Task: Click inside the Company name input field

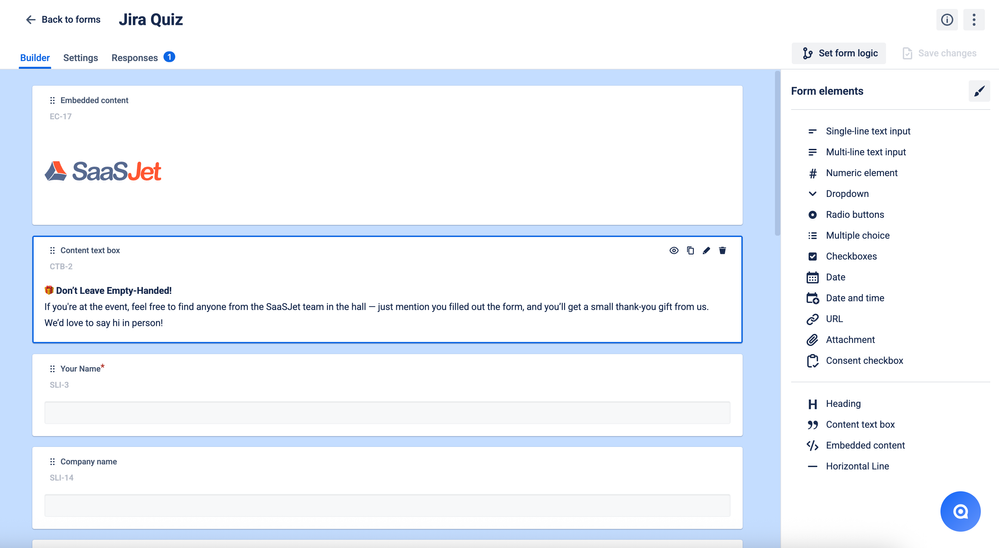Action: click(387, 505)
